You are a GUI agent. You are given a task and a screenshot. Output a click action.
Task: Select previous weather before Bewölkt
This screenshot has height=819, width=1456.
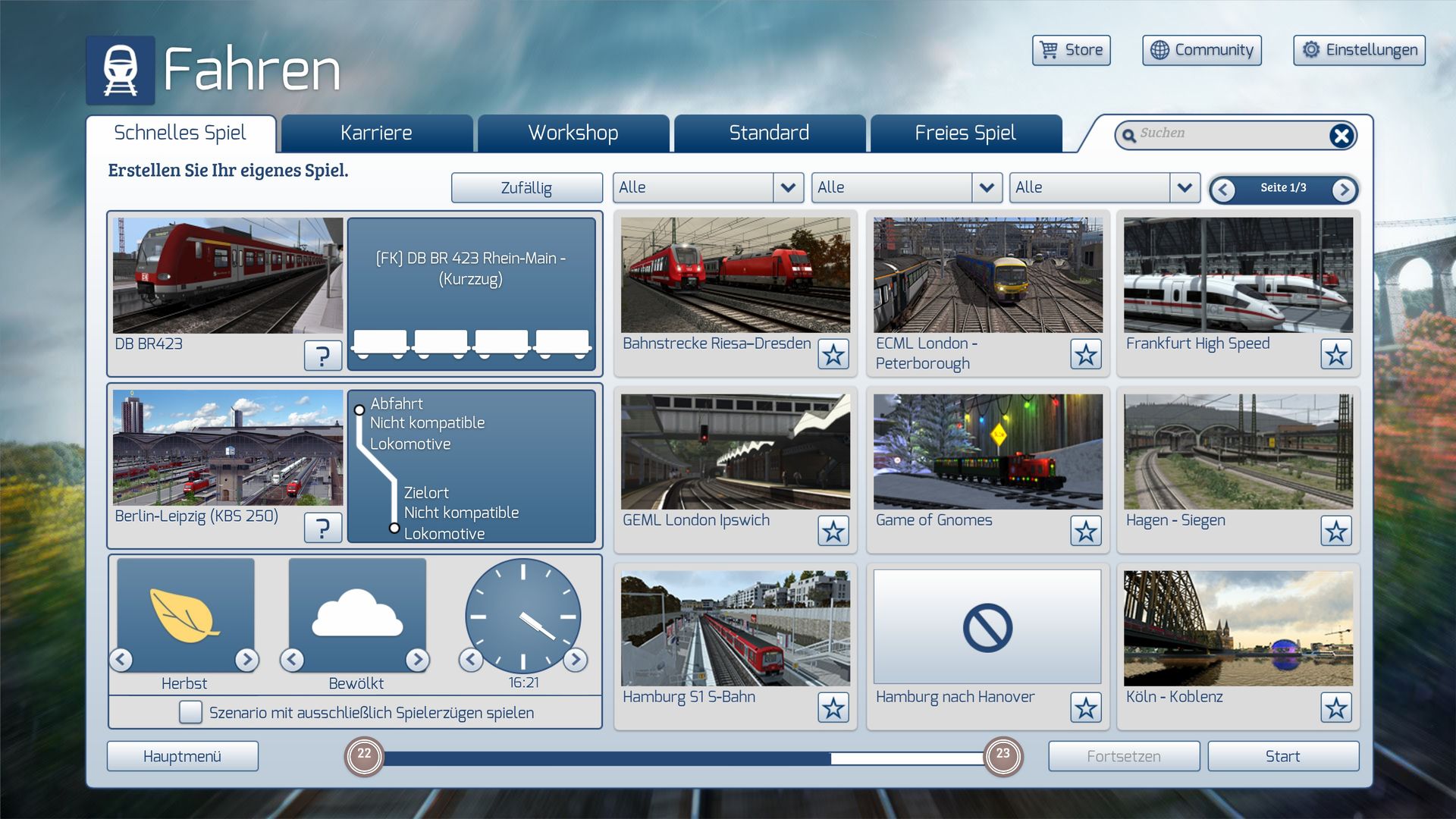click(293, 660)
